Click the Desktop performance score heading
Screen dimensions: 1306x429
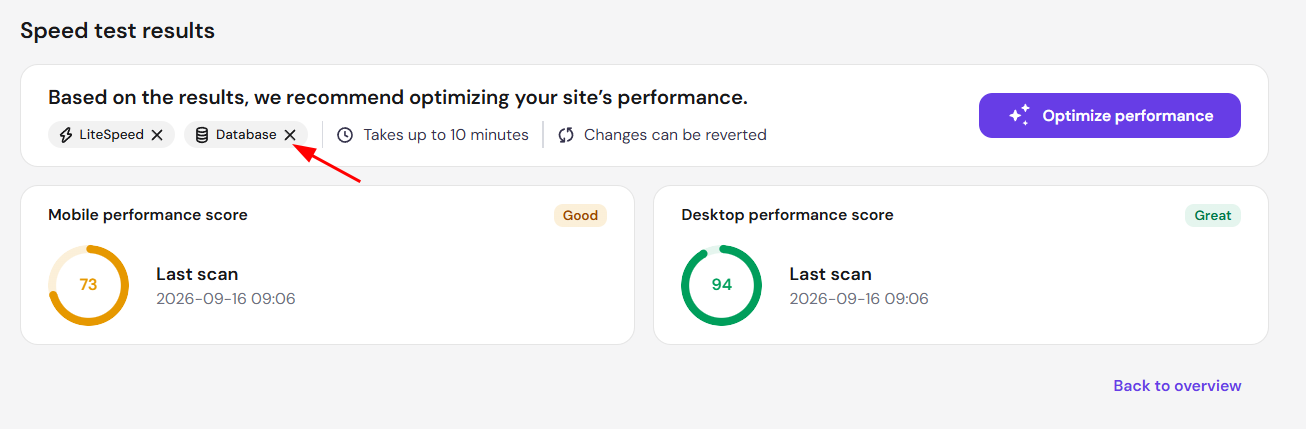(x=787, y=215)
